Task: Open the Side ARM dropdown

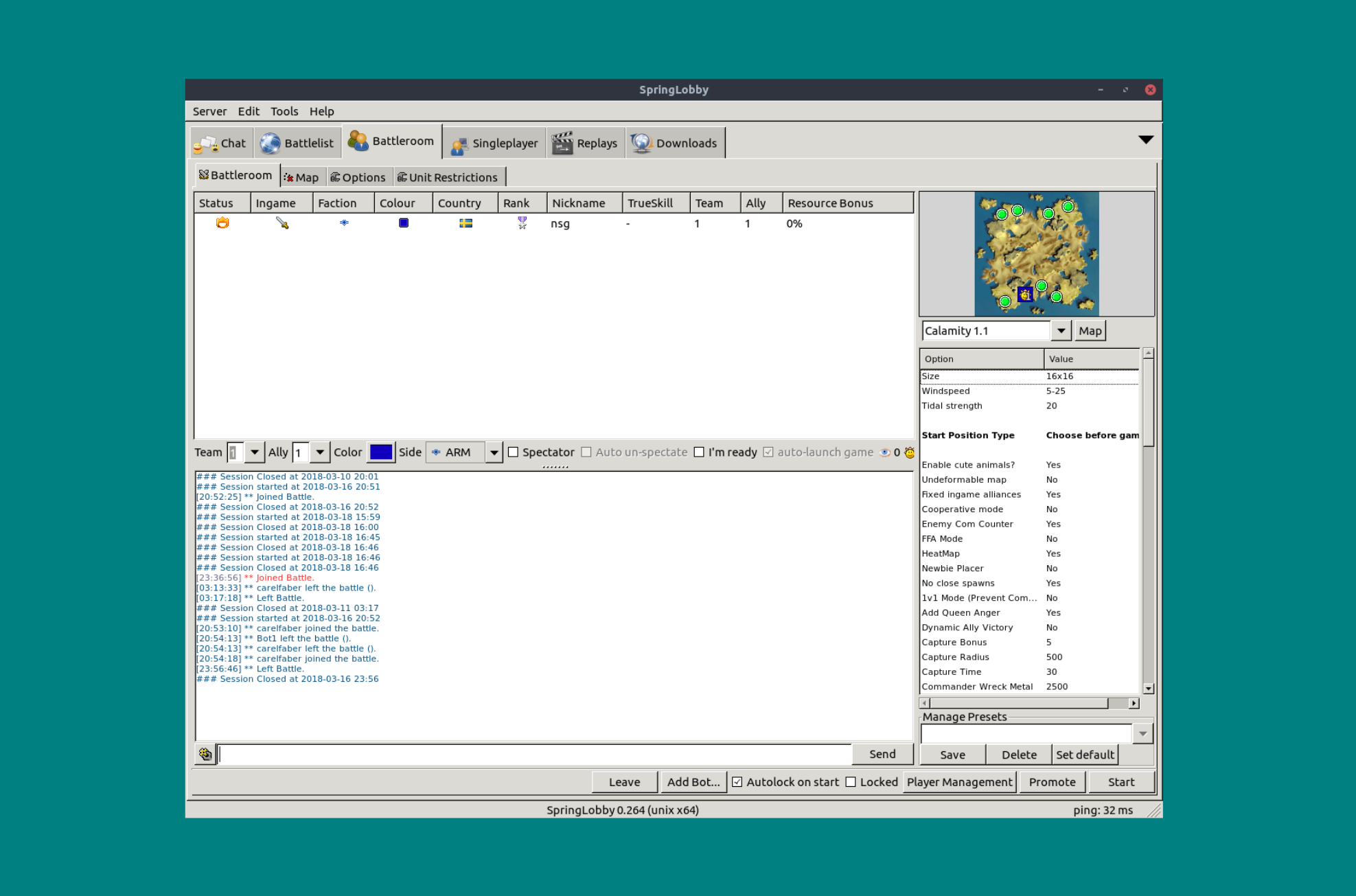Action: pyautogui.click(x=494, y=452)
